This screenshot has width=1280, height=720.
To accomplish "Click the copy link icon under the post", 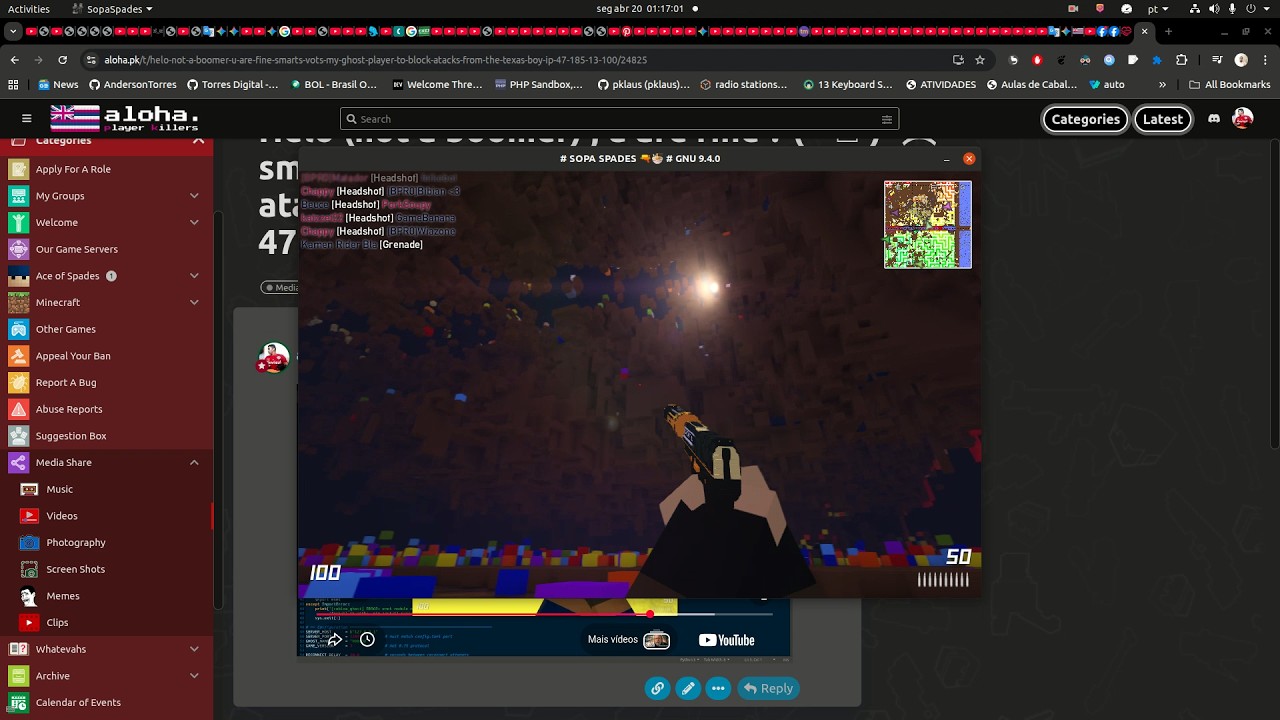I will click(657, 688).
